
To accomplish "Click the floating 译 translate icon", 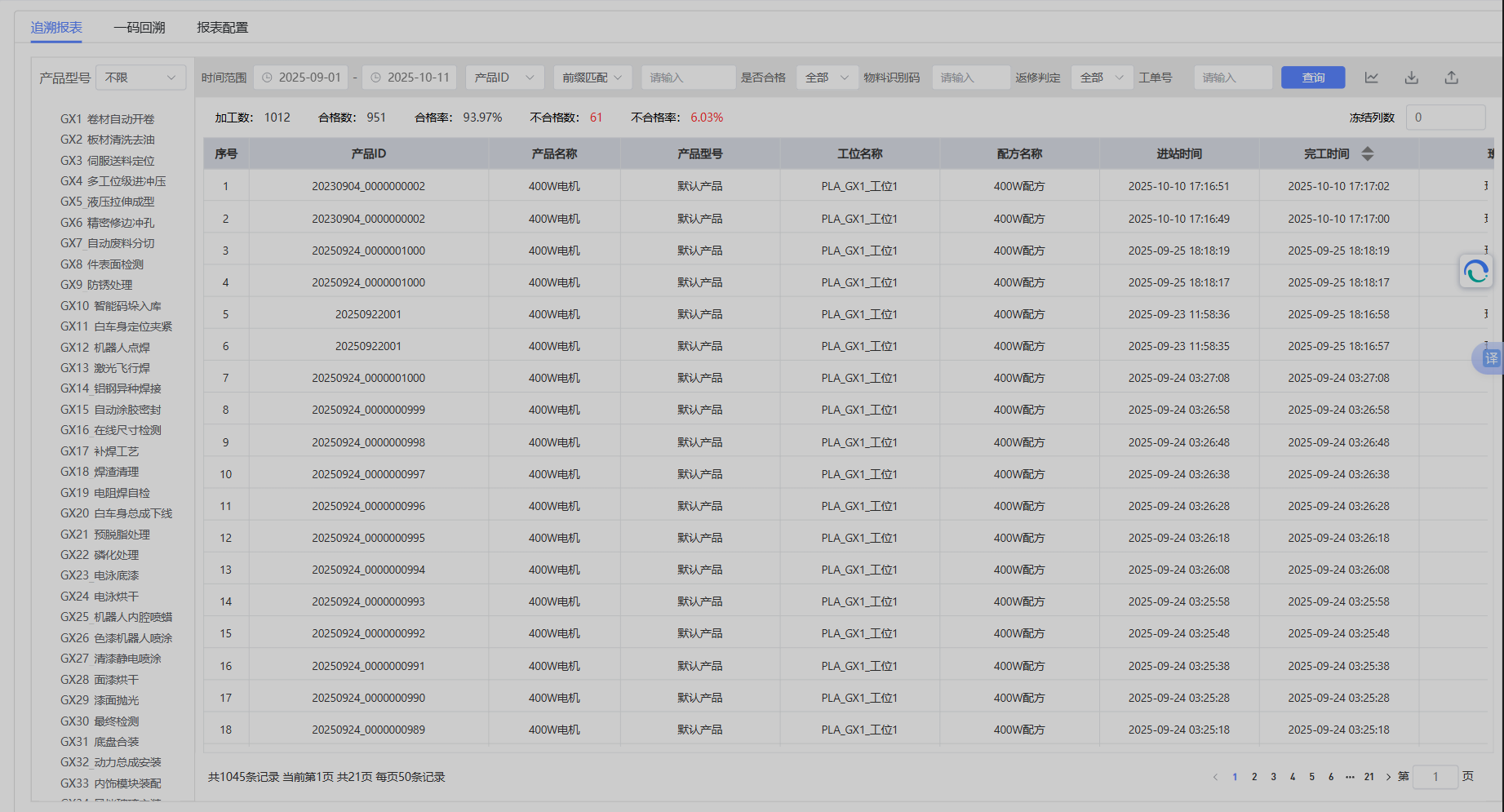I will [x=1490, y=358].
